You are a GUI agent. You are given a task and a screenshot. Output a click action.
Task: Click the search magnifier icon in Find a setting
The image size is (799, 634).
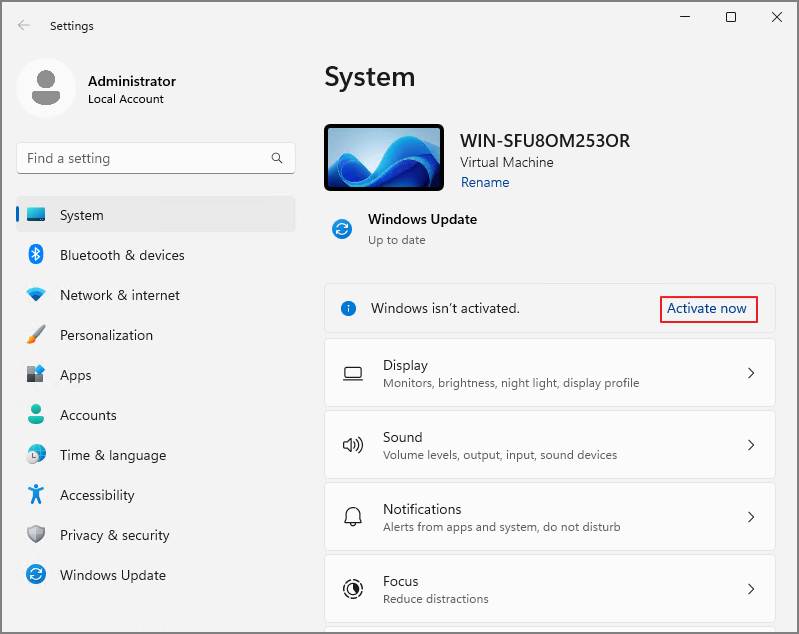pyautogui.click(x=277, y=158)
